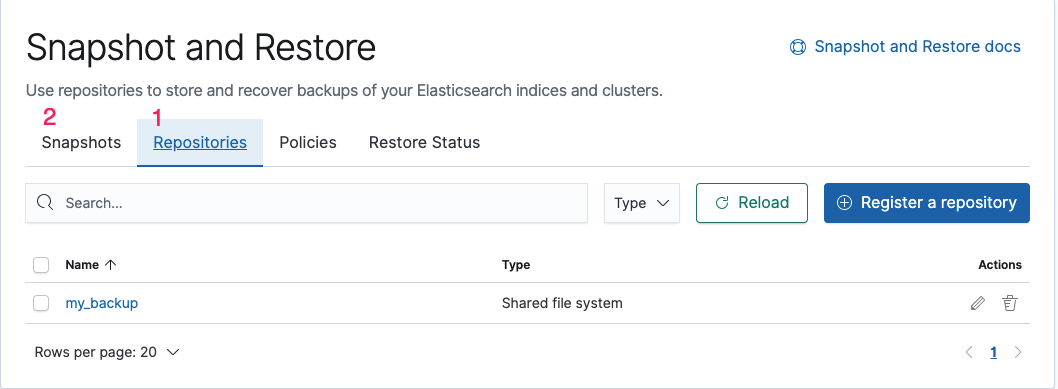
Task: Click the pencil edit icon for my_backup
Action: [x=977, y=303]
